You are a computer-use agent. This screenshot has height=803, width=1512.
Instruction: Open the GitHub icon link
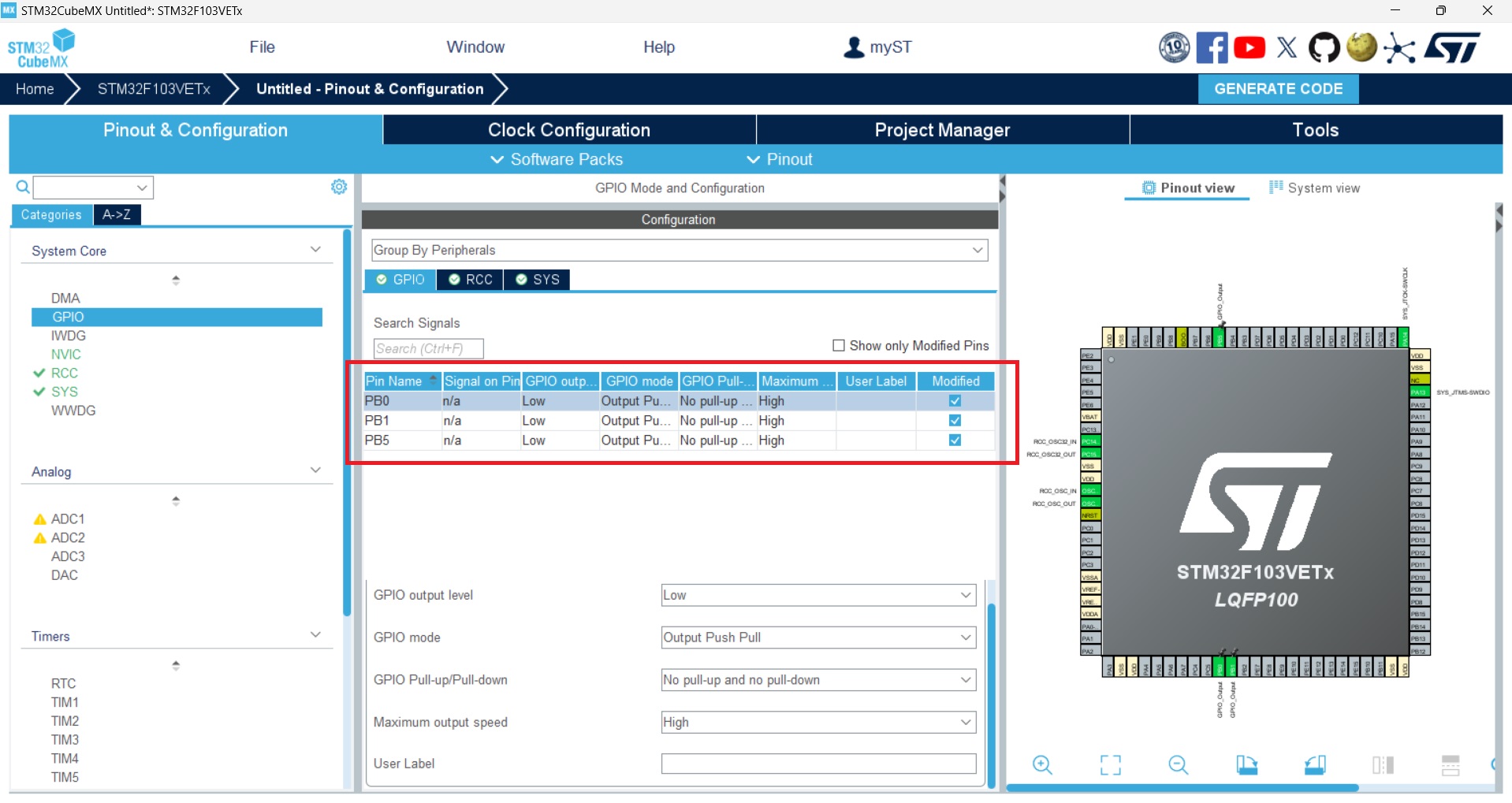point(1324,47)
